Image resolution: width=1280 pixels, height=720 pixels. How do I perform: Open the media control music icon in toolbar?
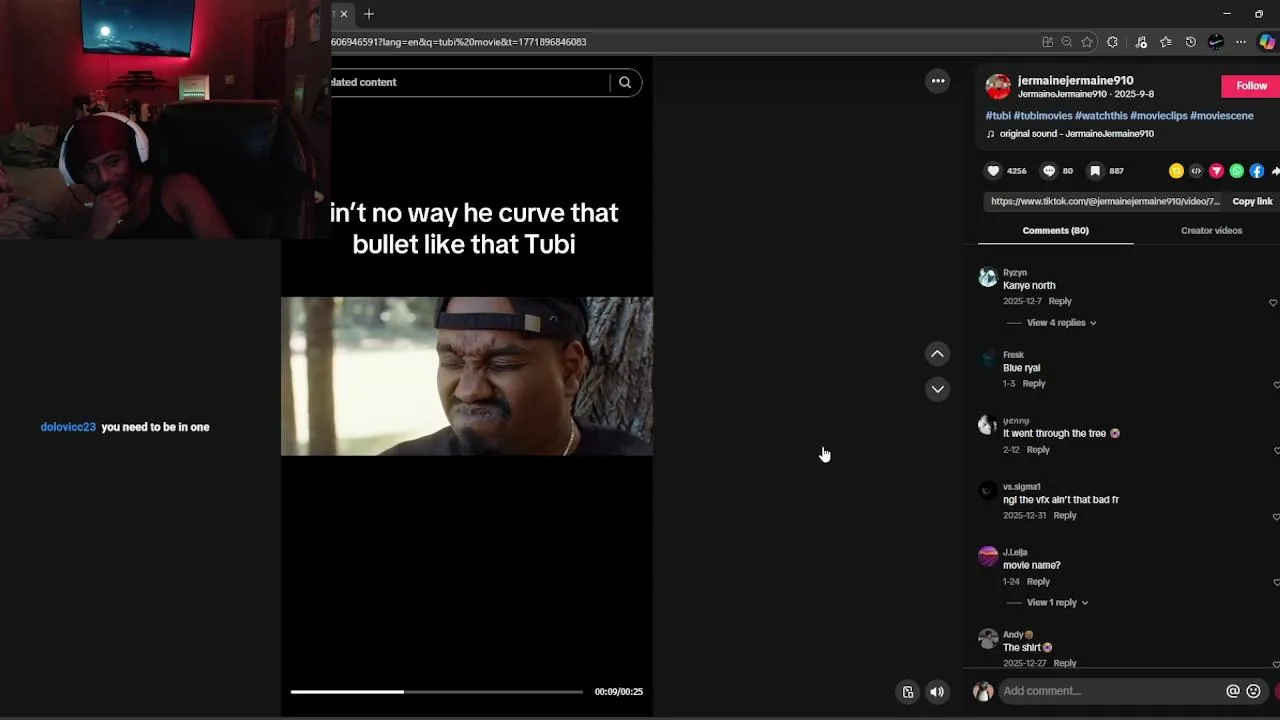coord(1141,42)
